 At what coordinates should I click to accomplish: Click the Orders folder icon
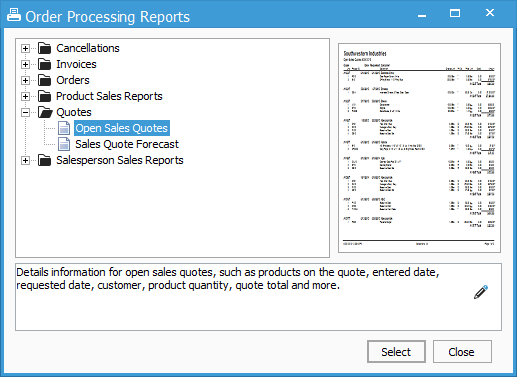tap(44, 80)
